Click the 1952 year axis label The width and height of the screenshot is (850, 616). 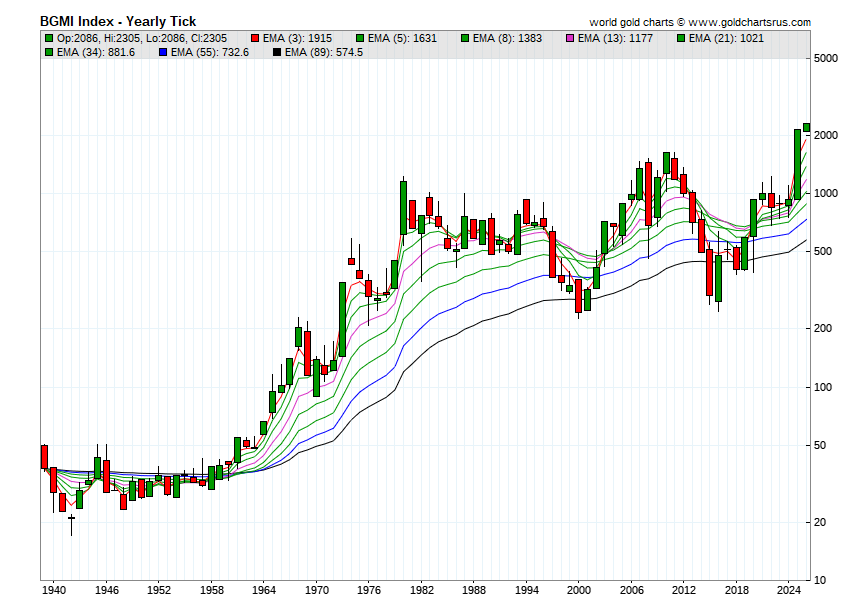[159, 590]
